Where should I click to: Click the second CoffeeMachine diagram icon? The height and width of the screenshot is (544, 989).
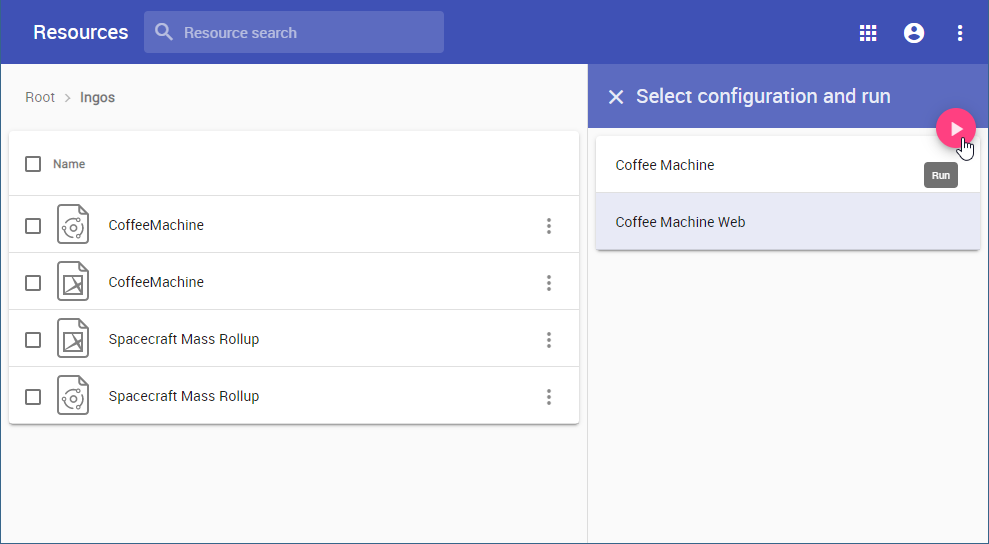[73, 283]
